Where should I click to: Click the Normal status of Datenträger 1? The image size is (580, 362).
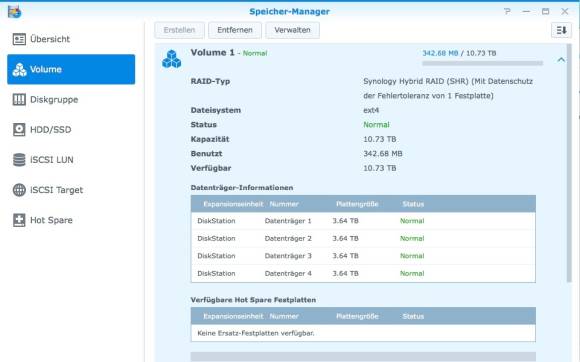[412, 221]
